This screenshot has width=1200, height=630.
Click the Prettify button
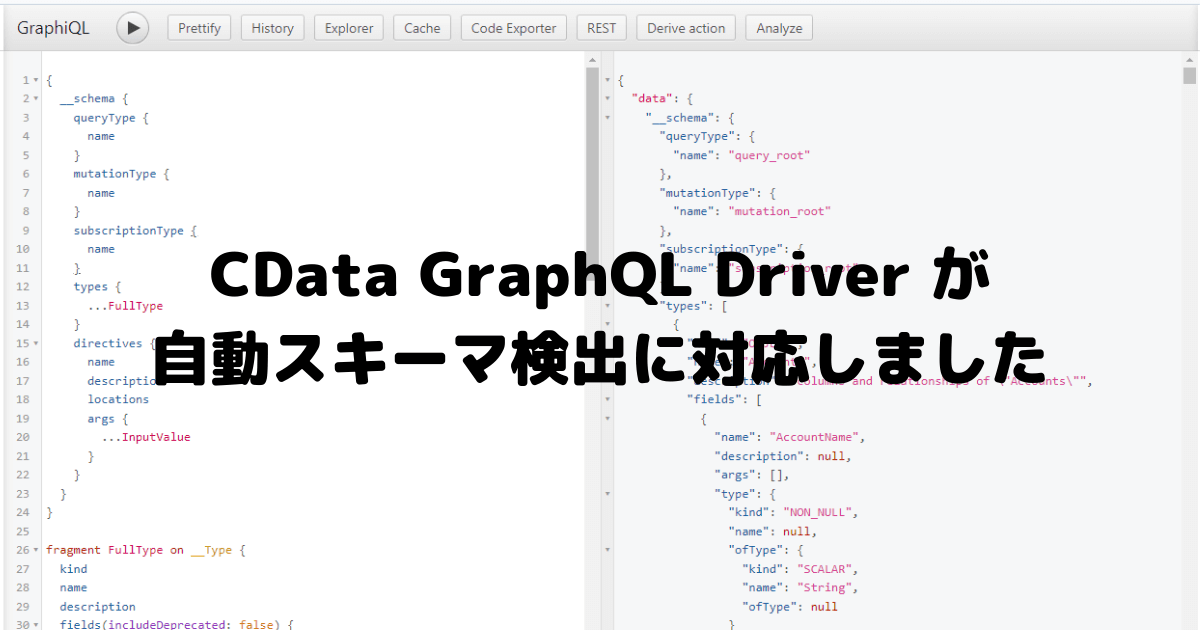point(200,28)
